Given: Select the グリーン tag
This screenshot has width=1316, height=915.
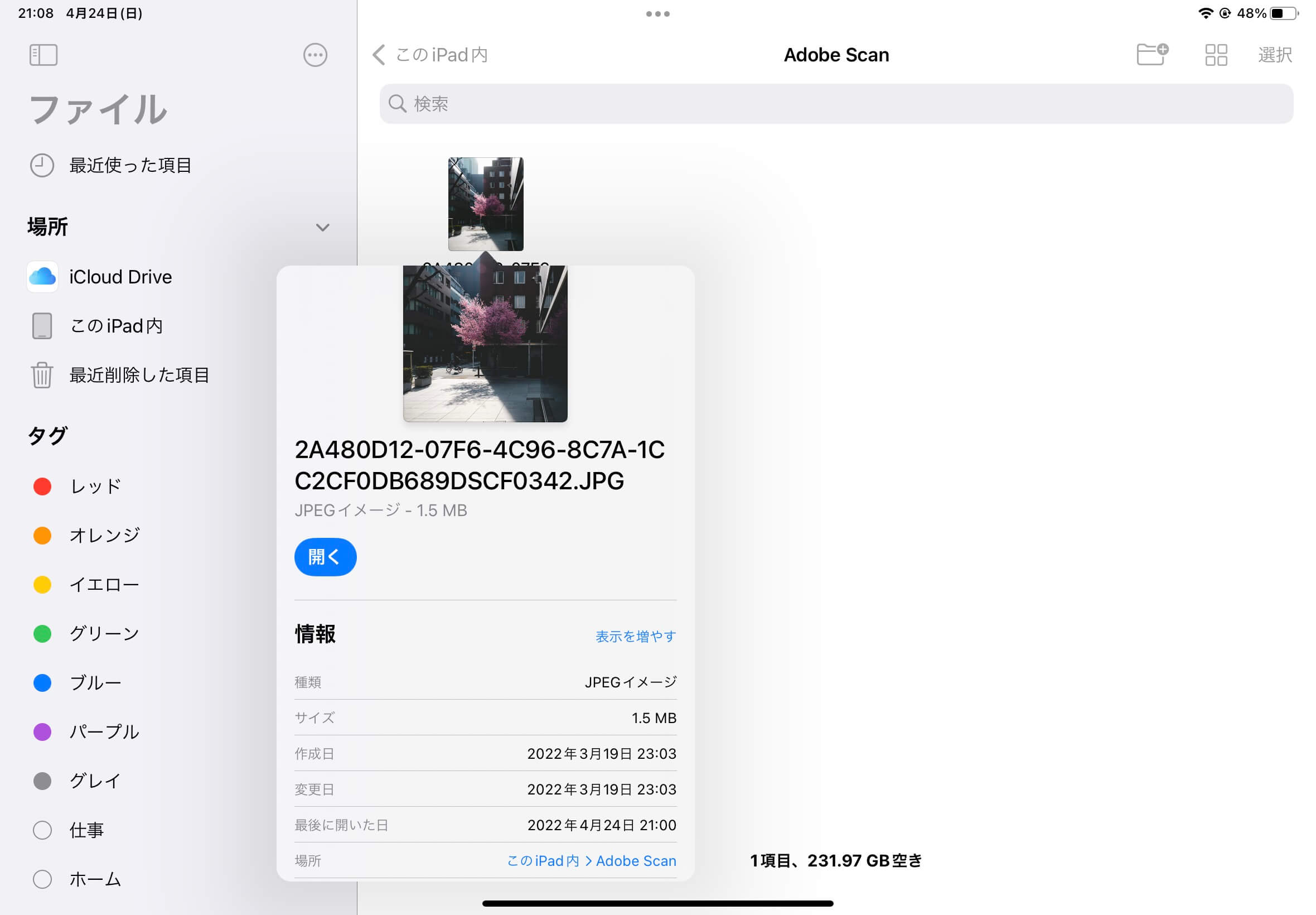Looking at the screenshot, I should tap(104, 633).
